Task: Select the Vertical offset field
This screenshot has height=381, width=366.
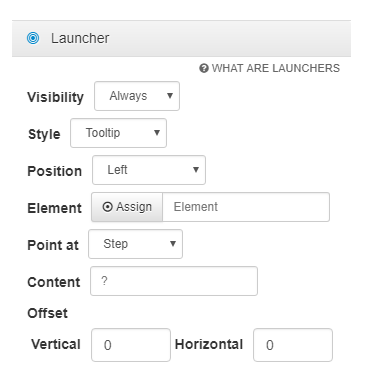Action: 131,345
